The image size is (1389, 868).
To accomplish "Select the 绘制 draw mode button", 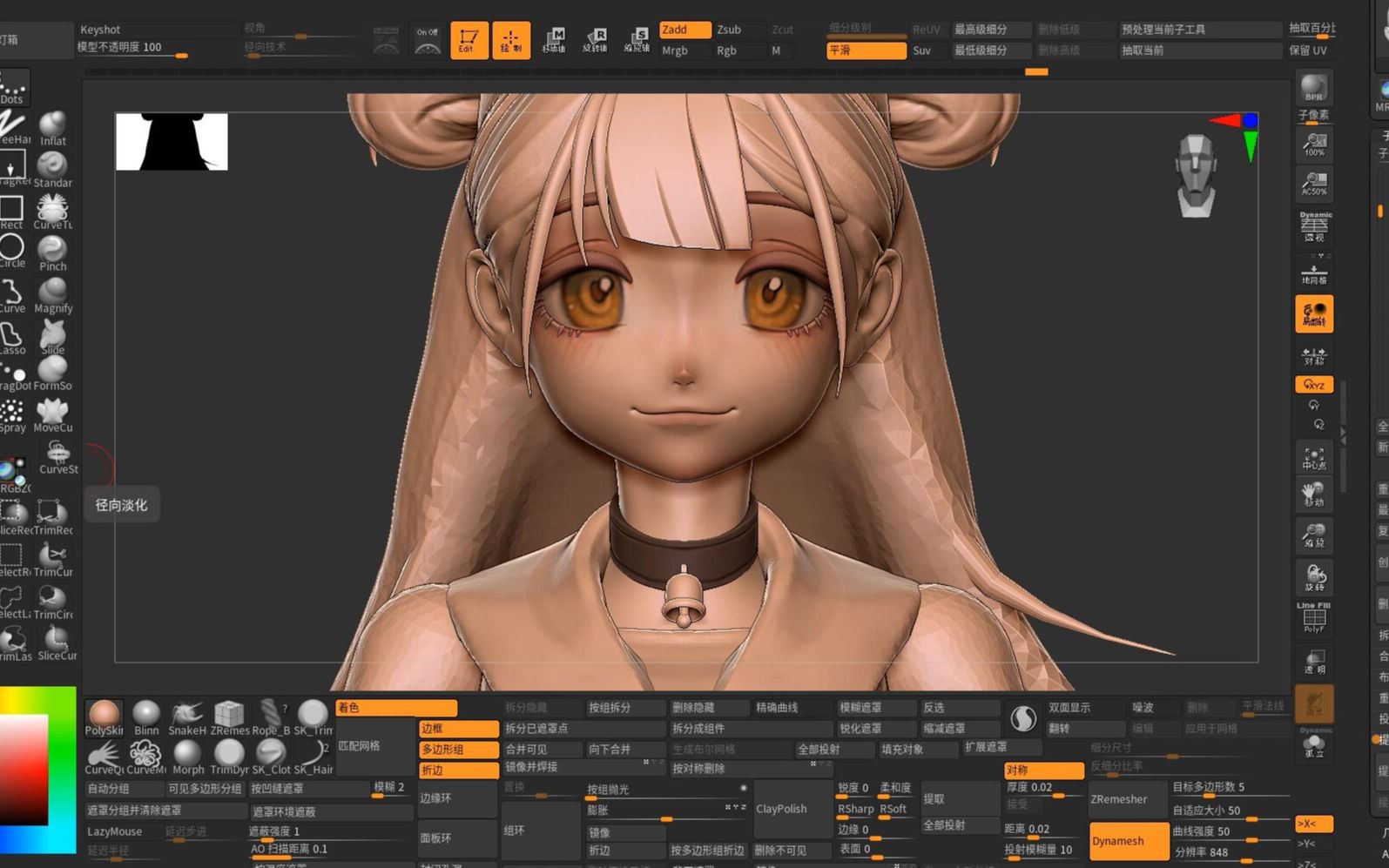I will click(511, 40).
